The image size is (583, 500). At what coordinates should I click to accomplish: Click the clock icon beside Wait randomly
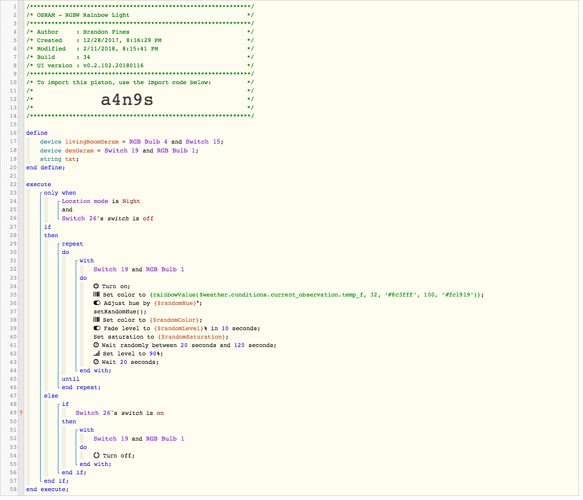[x=96, y=345]
